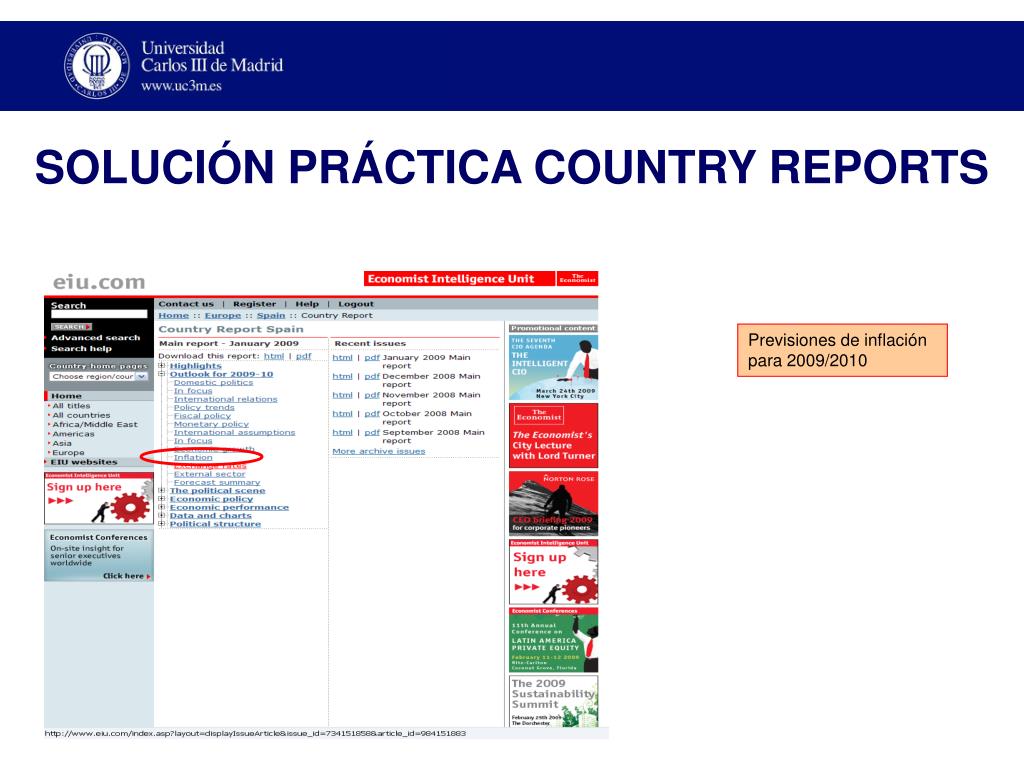Open Advanced search

95,338
